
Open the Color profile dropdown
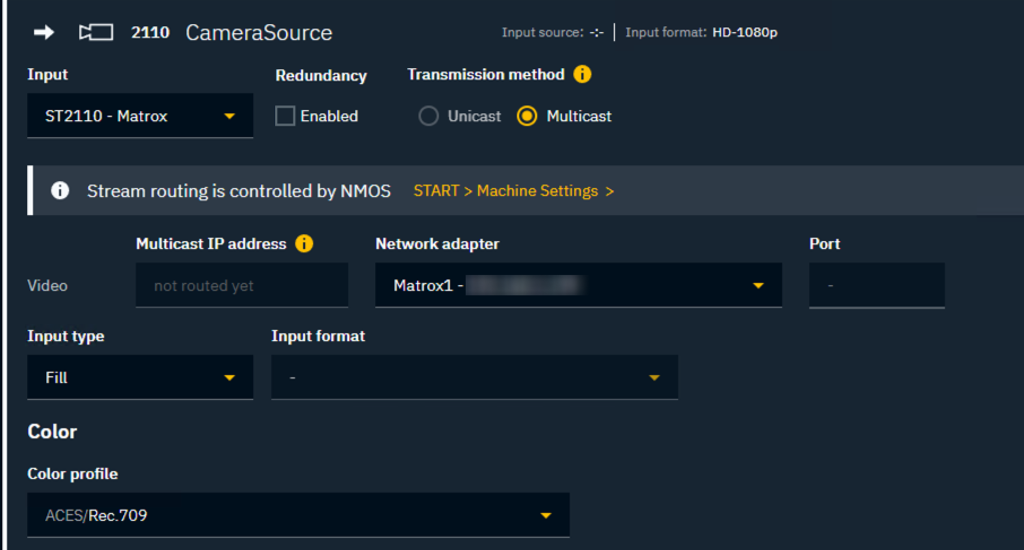click(298, 515)
